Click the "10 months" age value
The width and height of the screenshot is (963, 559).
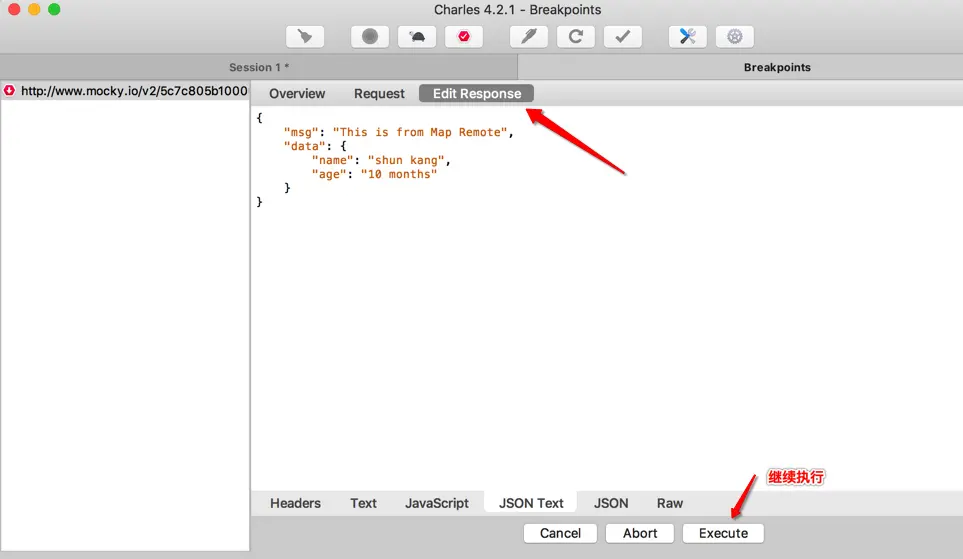pyautogui.click(x=399, y=174)
